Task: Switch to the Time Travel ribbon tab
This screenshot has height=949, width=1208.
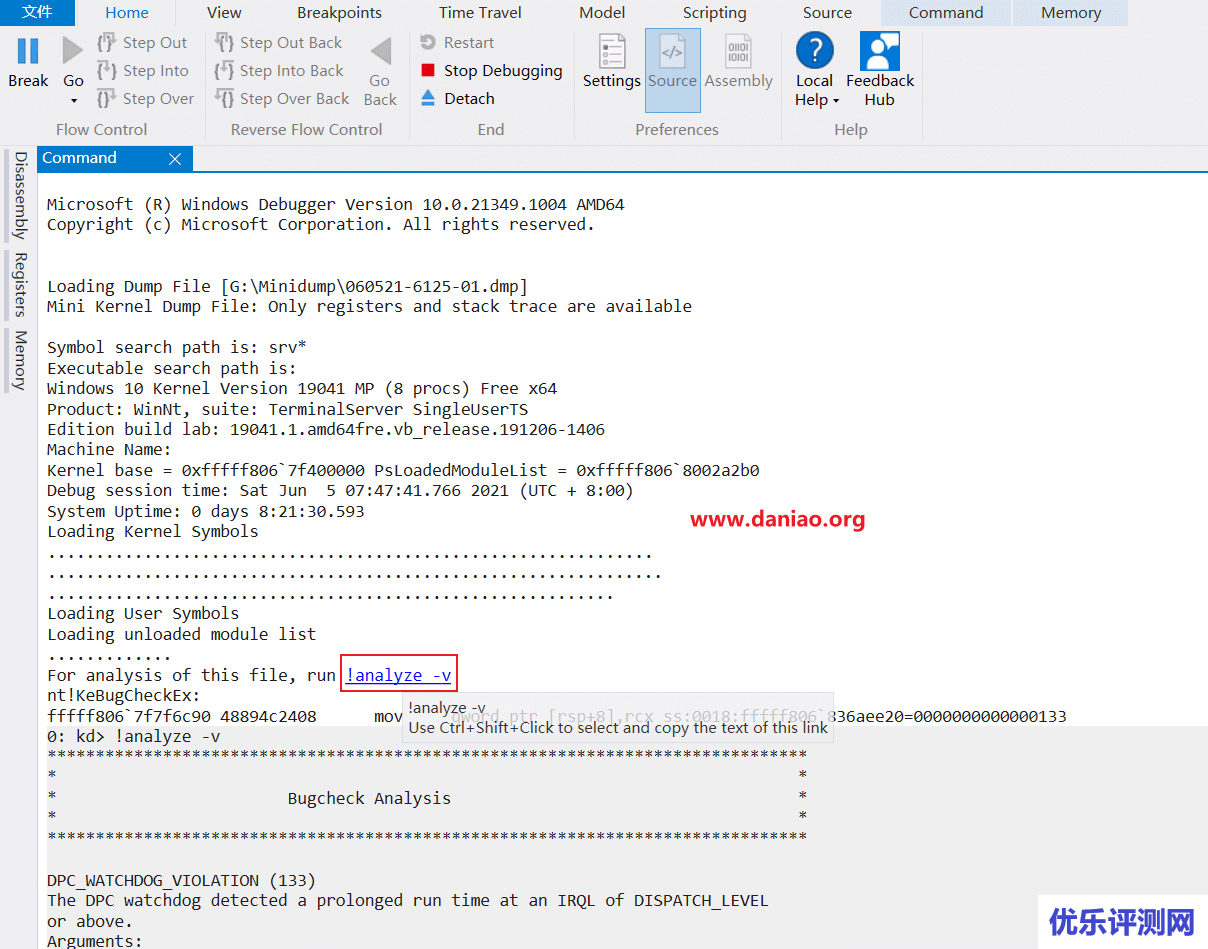Action: [x=480, y=13]
